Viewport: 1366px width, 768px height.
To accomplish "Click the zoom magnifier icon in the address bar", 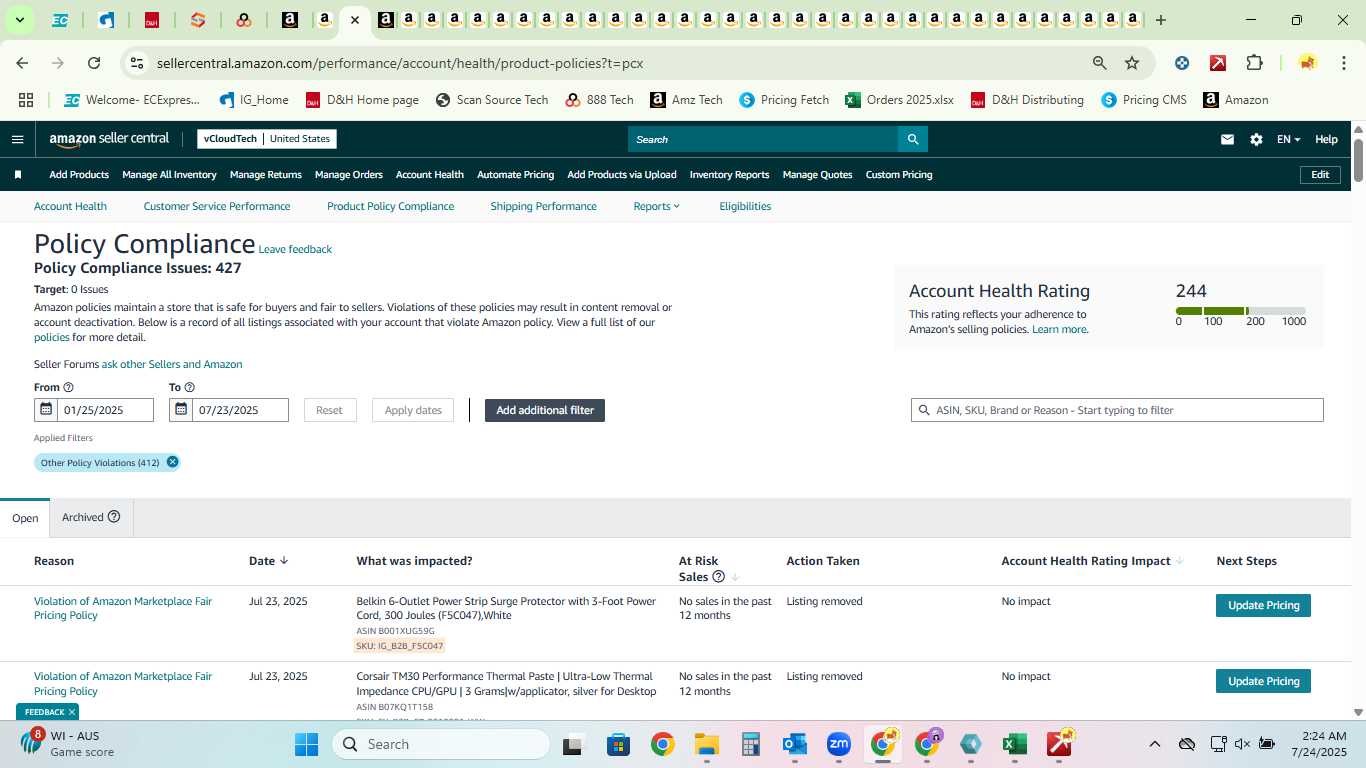I will coord(1100,63).
